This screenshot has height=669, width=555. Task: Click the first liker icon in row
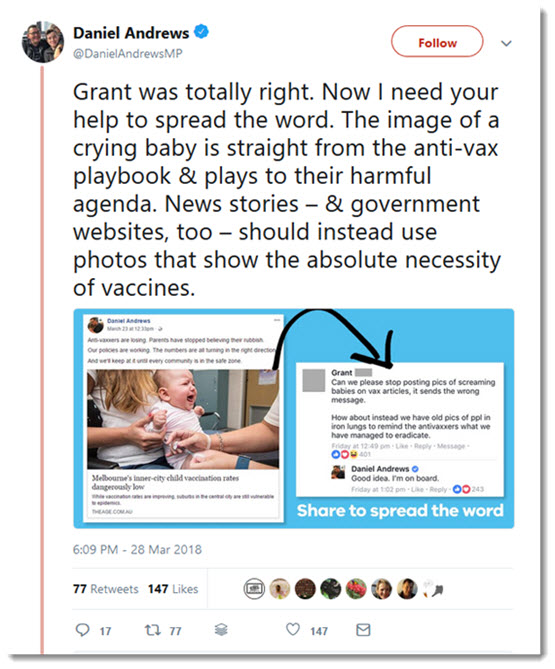pos(254,589)
